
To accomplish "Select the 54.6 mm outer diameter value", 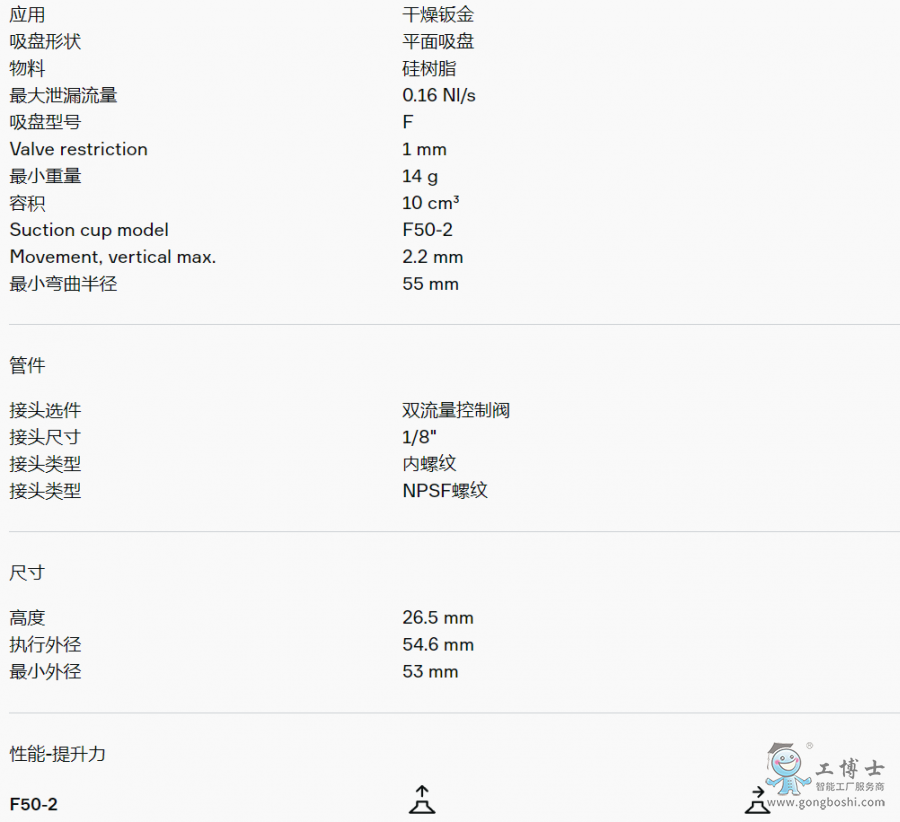I will [x=438, y=645].
